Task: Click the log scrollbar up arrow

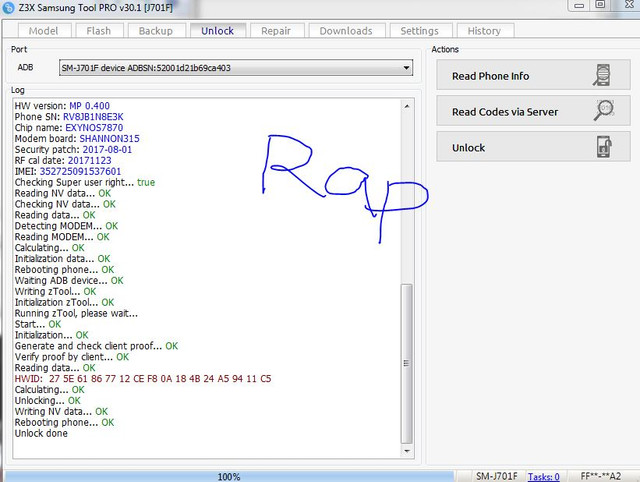Action: point(407,106)
